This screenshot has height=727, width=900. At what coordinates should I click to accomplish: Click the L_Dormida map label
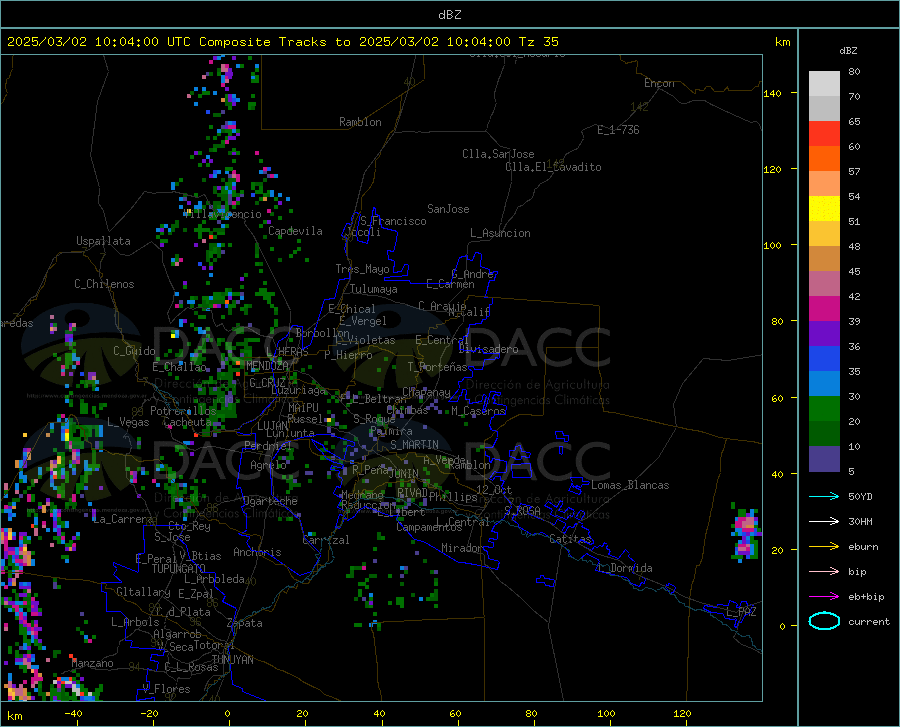click(625, 568)
